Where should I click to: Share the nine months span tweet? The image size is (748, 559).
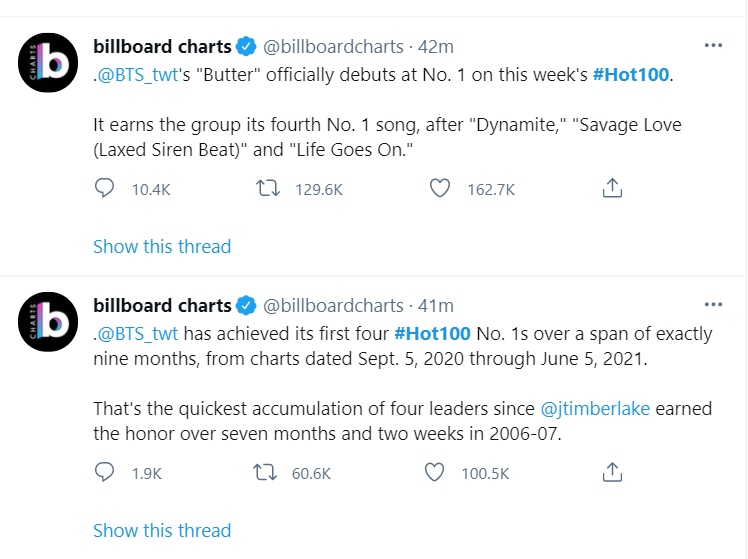point(613,472)
